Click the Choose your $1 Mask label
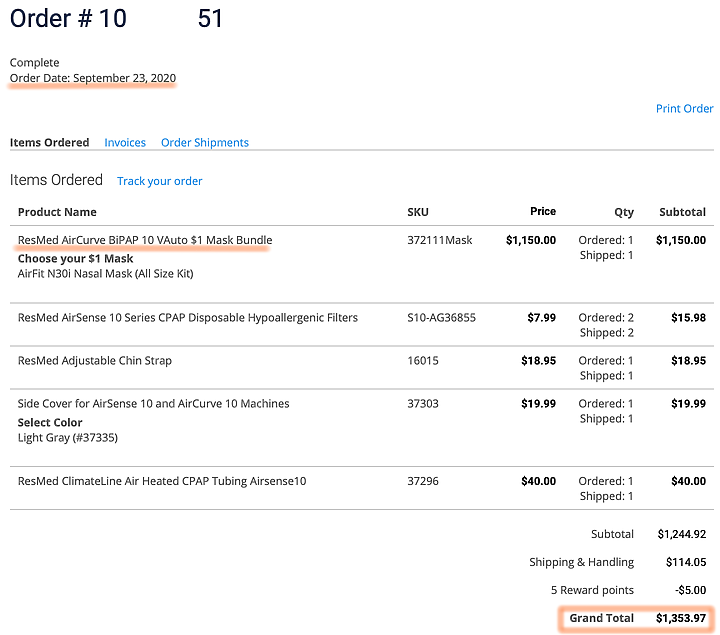720x635 pixels. tap(75, 259)
